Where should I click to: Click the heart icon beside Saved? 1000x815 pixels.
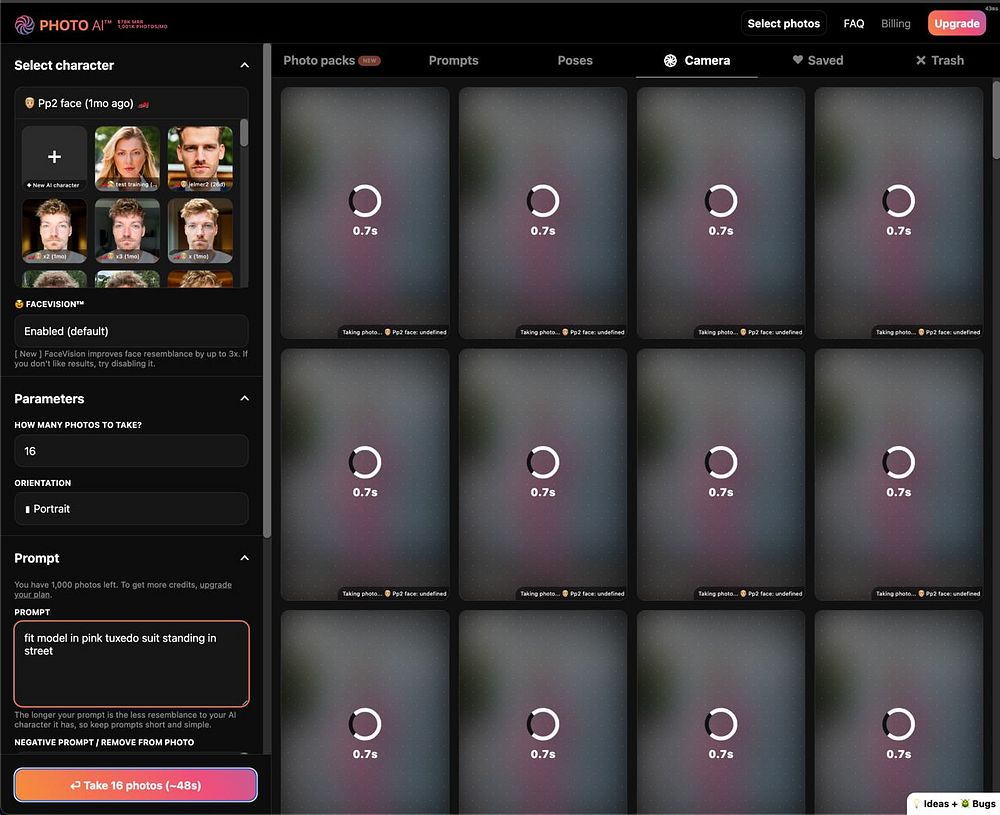(x=797, y=60)
